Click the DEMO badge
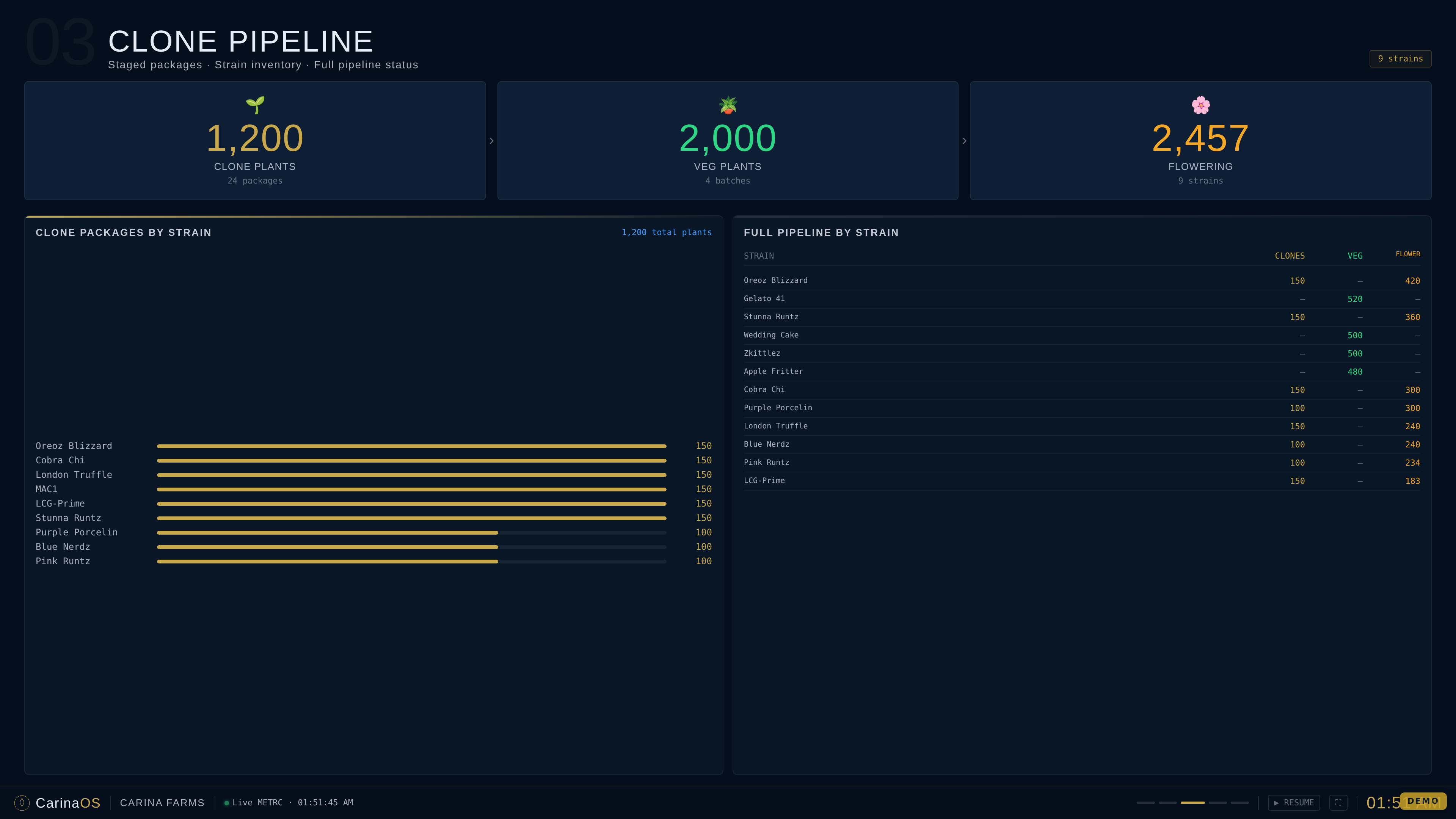This screenshot has width=1456, height=819. click(1423, 801)
